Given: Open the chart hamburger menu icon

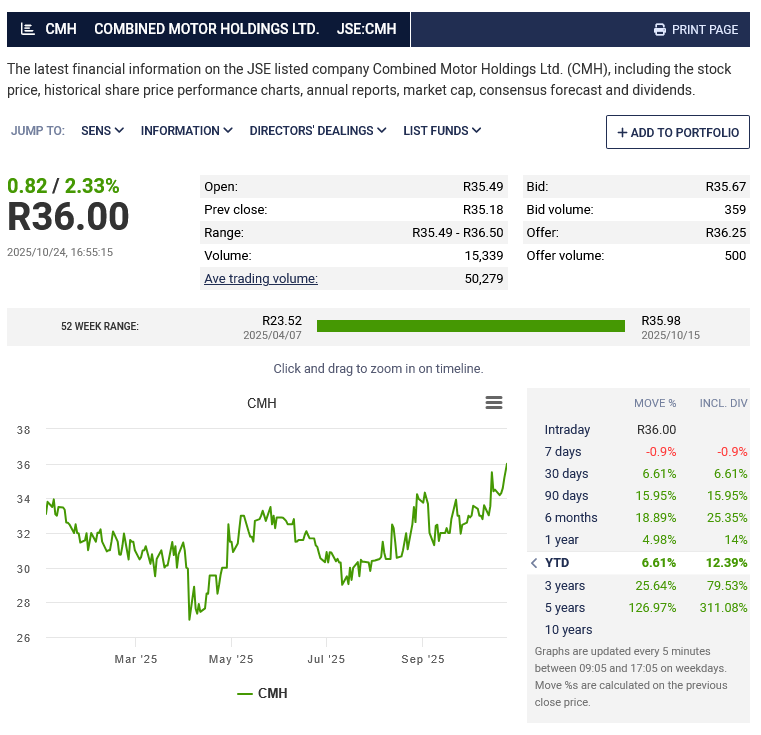Looking at the screenshot, I should coord(494,402).
